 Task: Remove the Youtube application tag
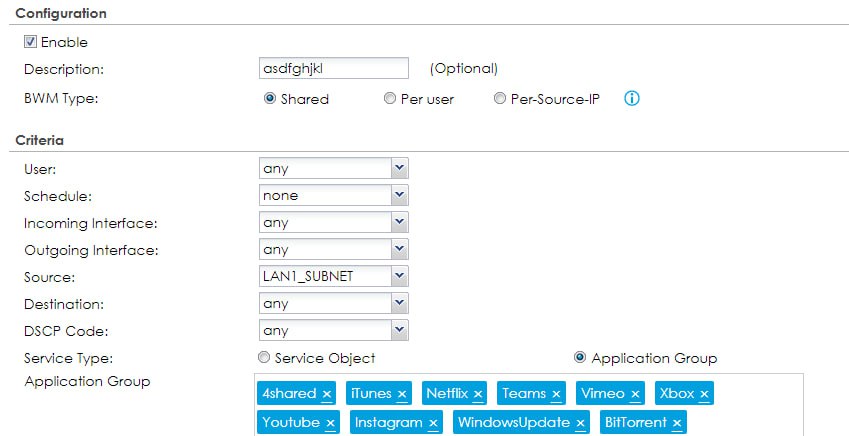click(330, 423)
